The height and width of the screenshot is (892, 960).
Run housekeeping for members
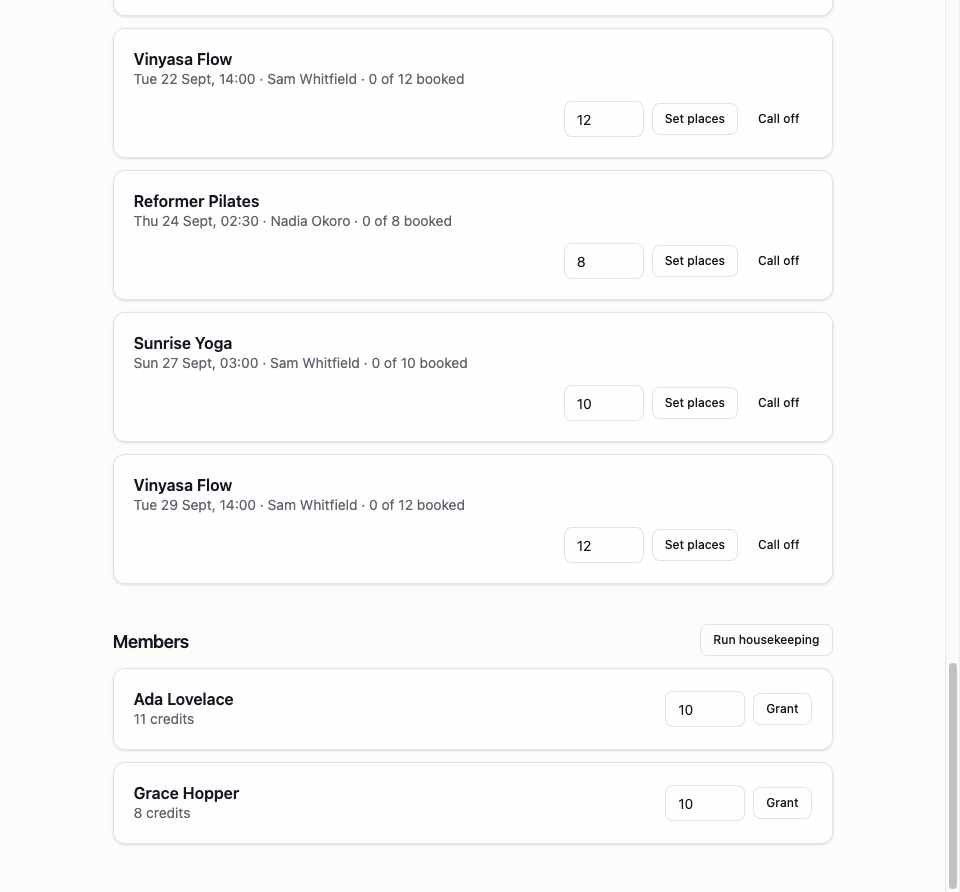click(766, 640)
